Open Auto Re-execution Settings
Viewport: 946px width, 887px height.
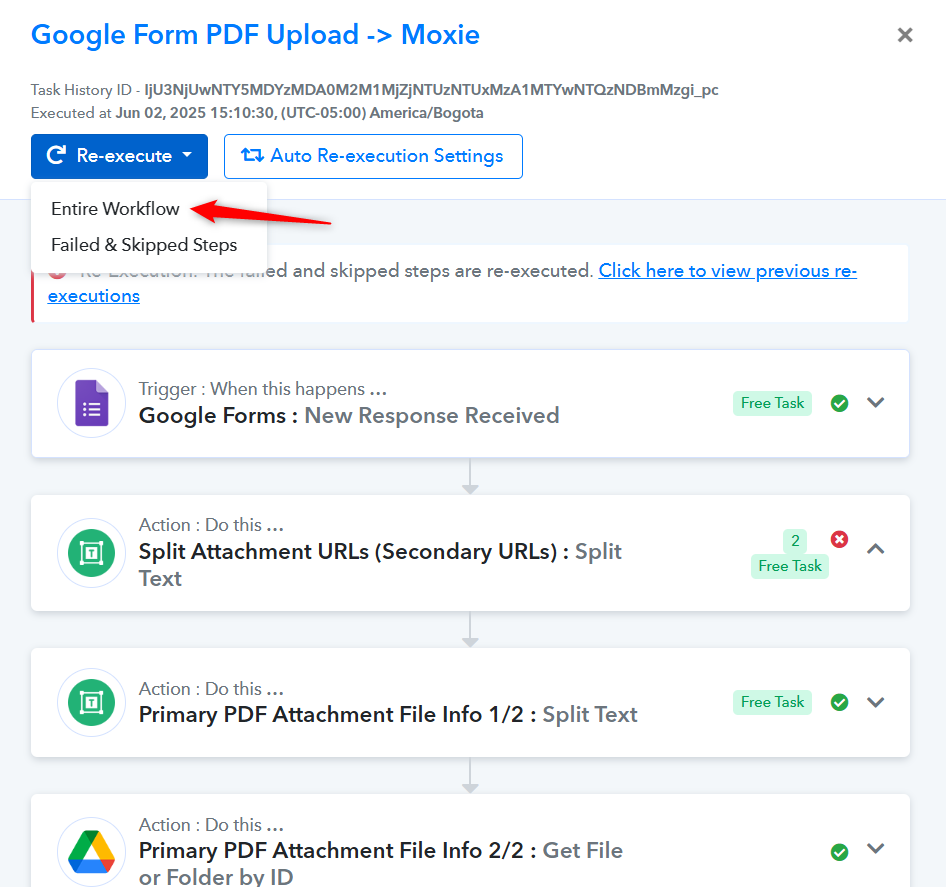pos(373,156)
